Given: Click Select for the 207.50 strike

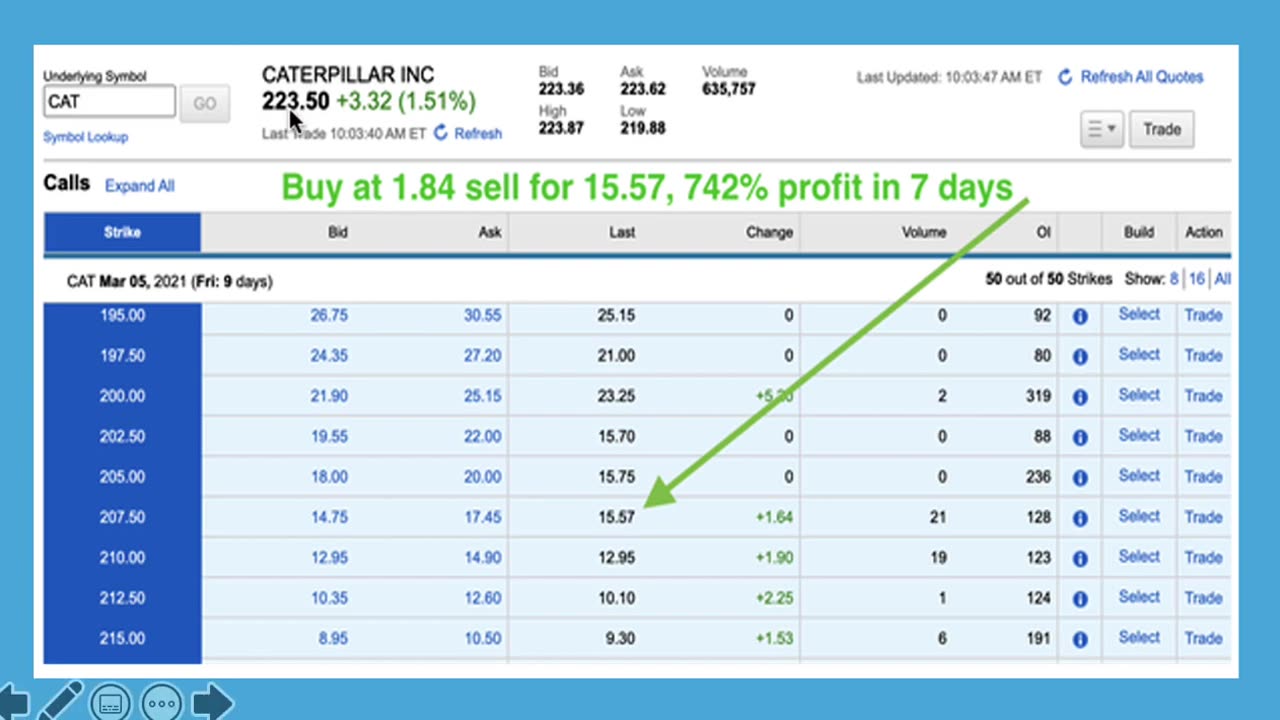Looking at the screenshot, I should click(1139, 516).
